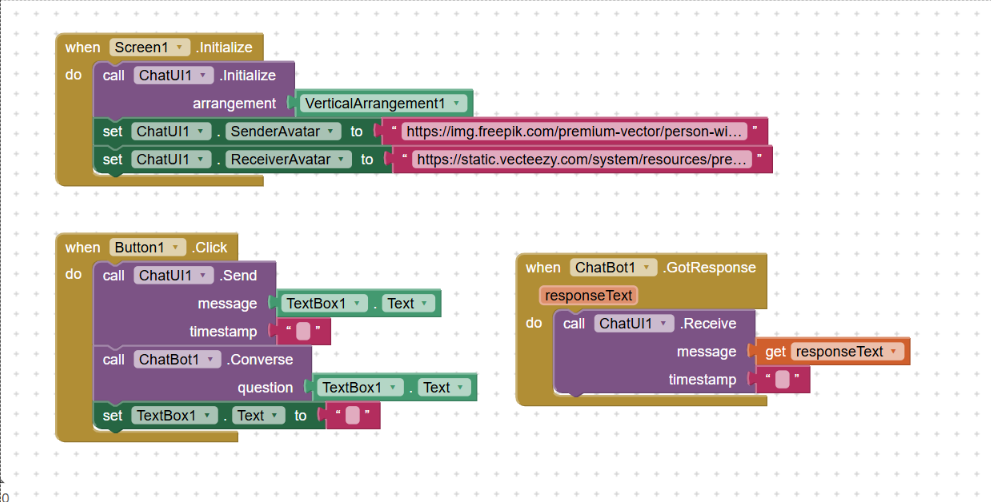This screenshot has width=991, height=502.
Task: Open ChatUI1 dropdown in the Send call block
Action: pyautogui.click(x=204, y=275)
